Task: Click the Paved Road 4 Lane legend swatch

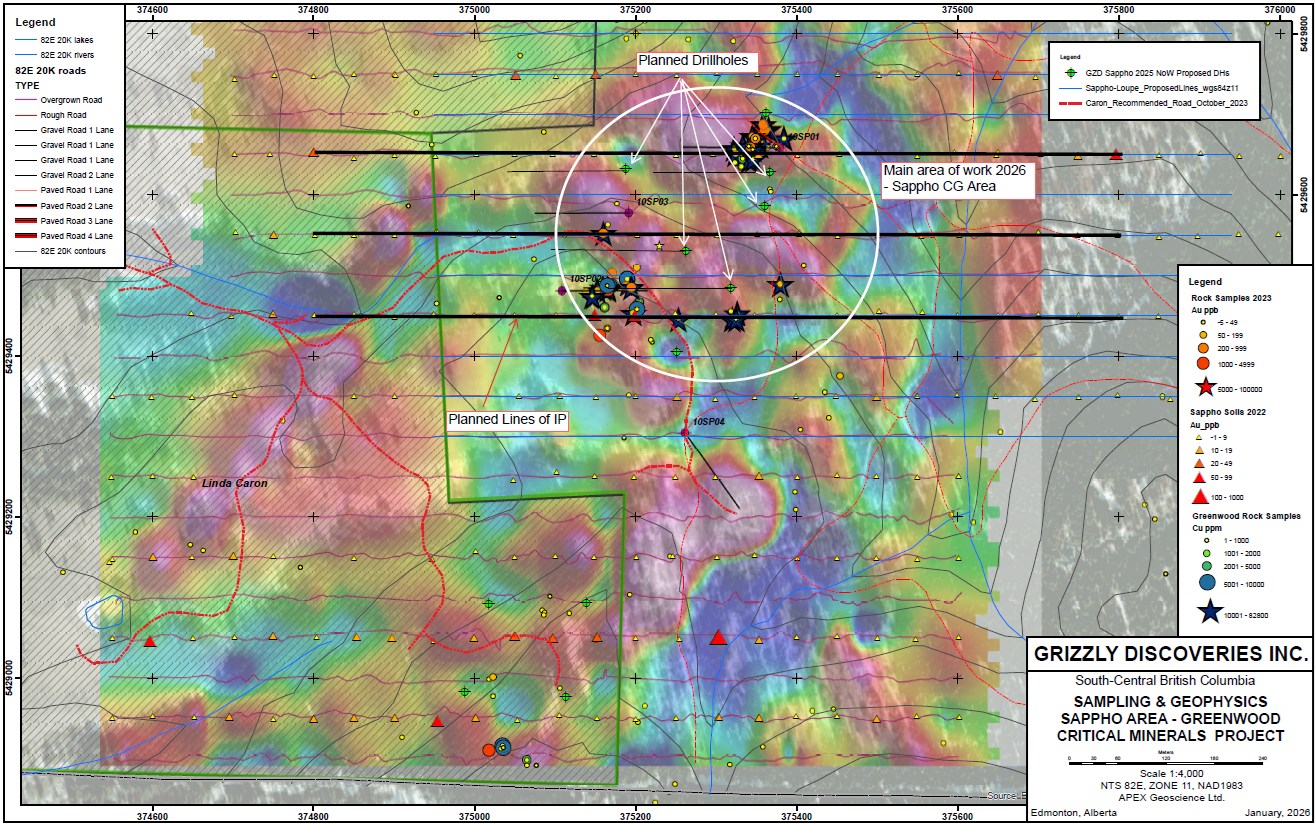Action: point(27,234)
